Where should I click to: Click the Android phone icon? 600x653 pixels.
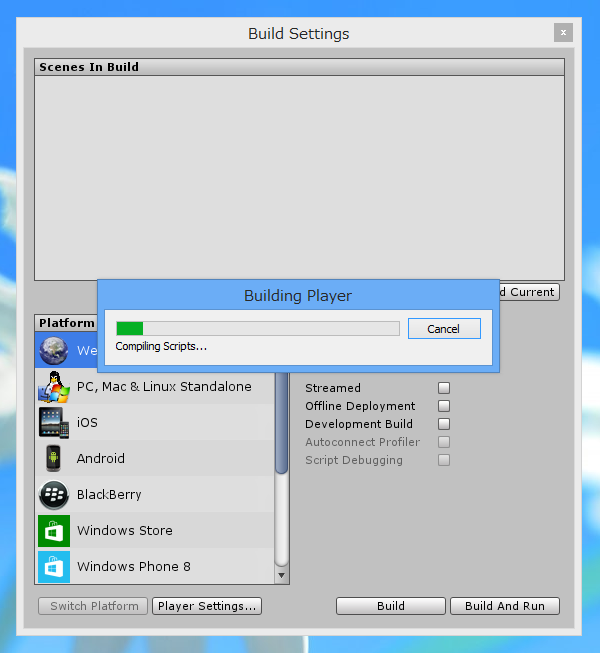[54, 459]
